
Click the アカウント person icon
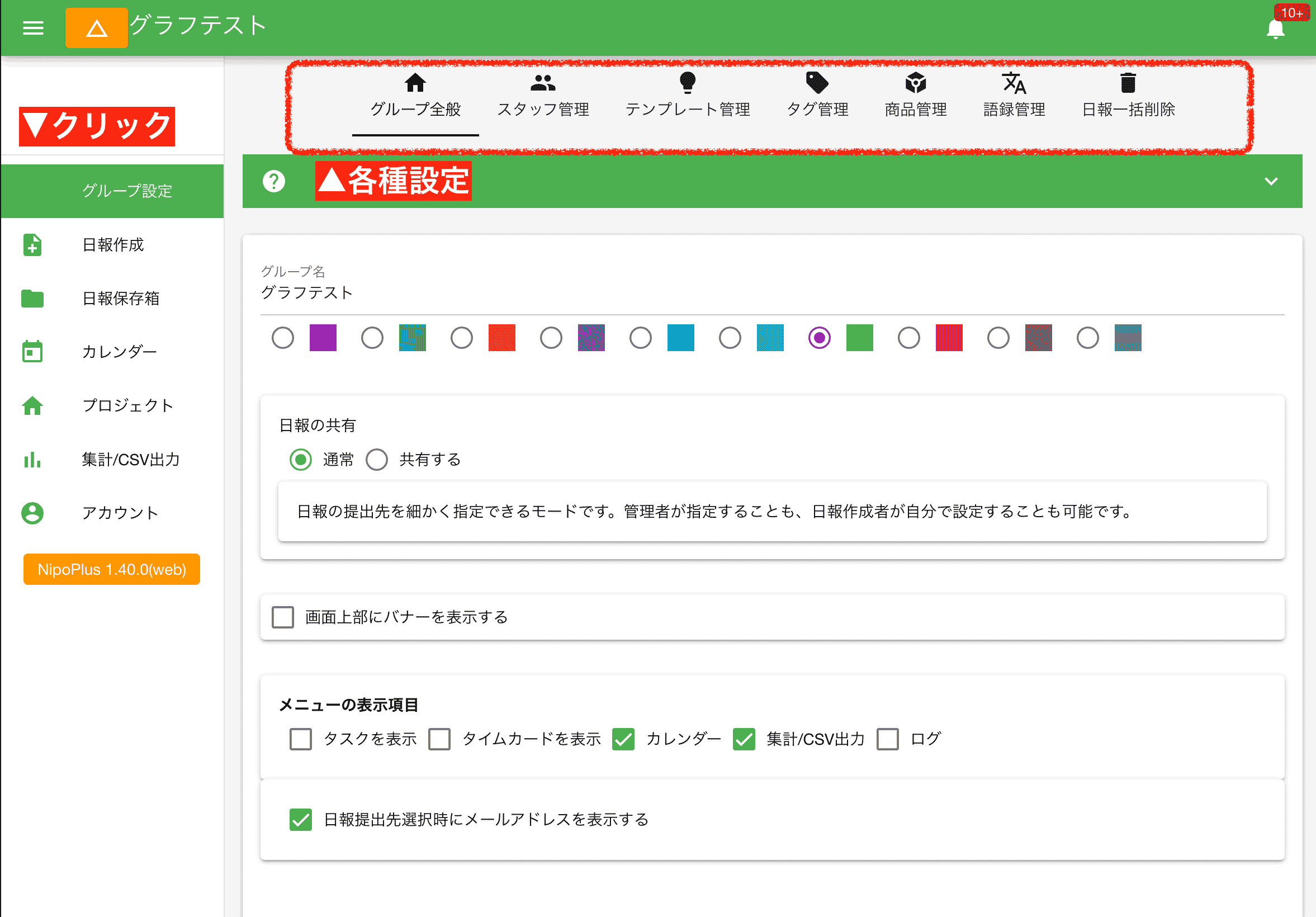tap(32, 512)
